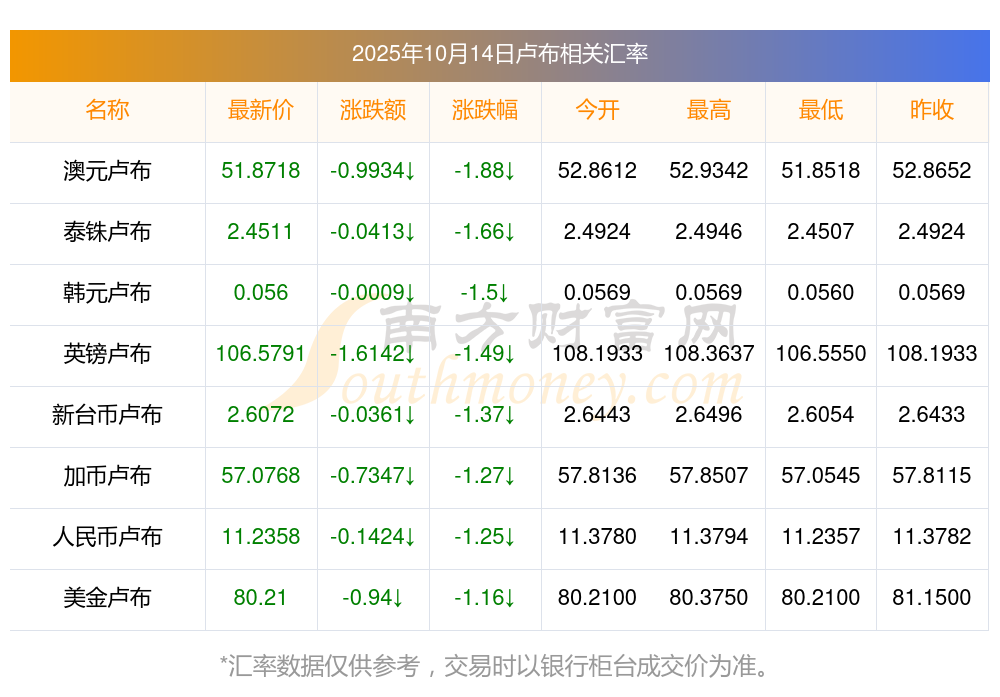
Task: Click the 汇率数据仅供参考 disclaimer text
Action: coord(500,665)
